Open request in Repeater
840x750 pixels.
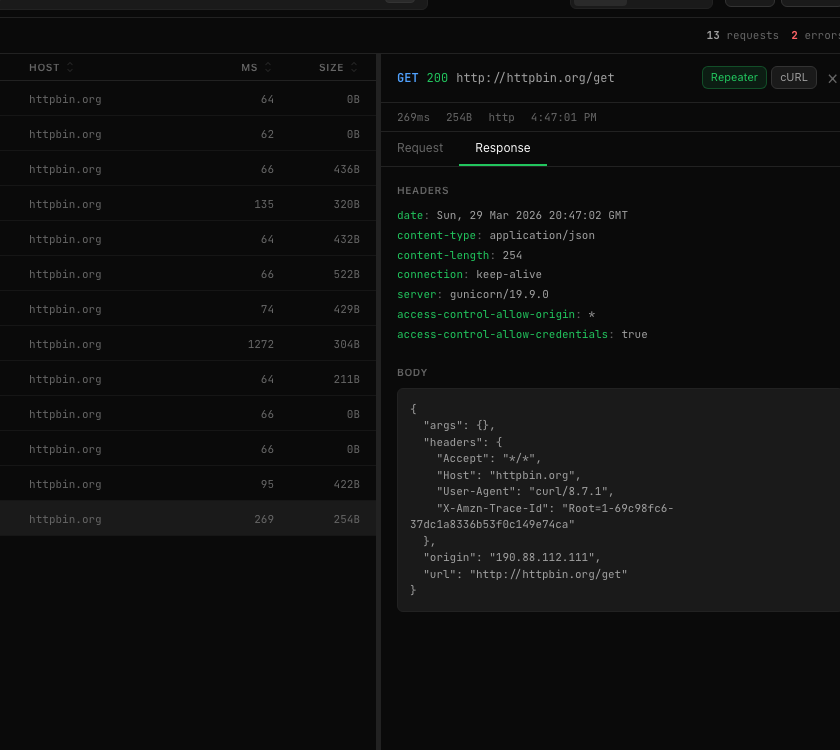734,78
